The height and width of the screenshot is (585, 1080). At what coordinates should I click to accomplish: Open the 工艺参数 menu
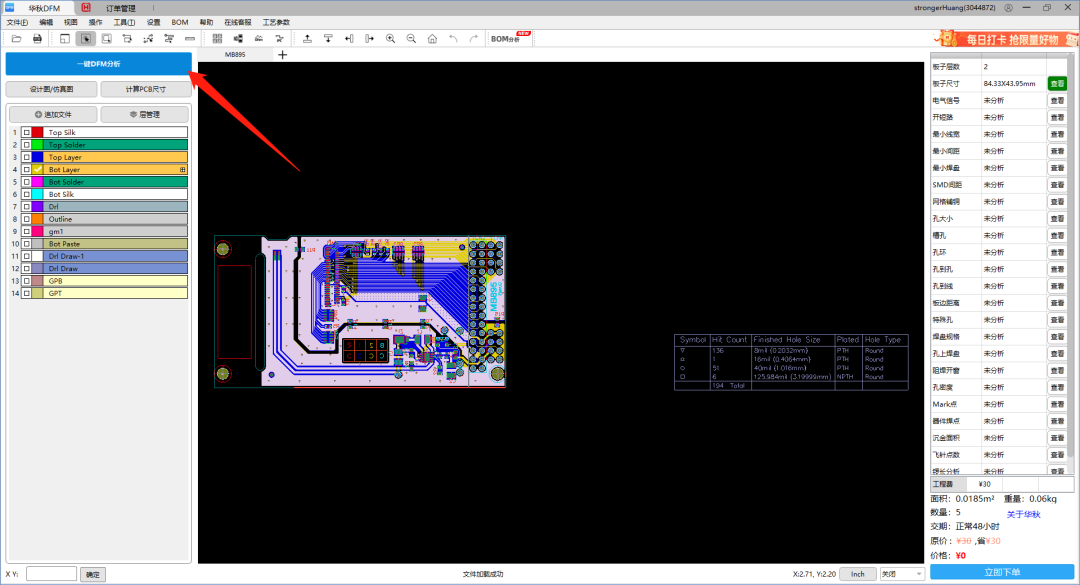[x=276, y=22]
